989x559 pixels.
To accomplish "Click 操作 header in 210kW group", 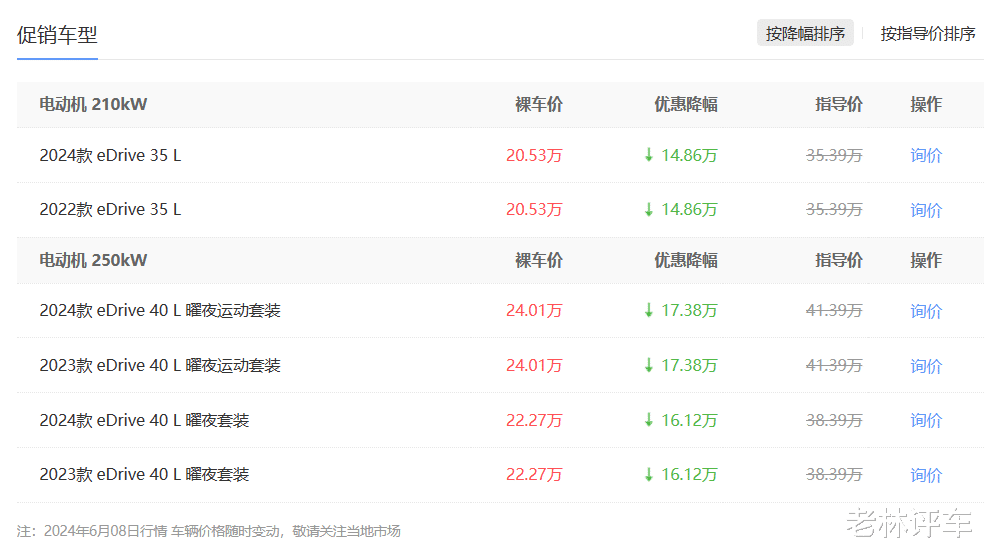I will click(926, 104).
